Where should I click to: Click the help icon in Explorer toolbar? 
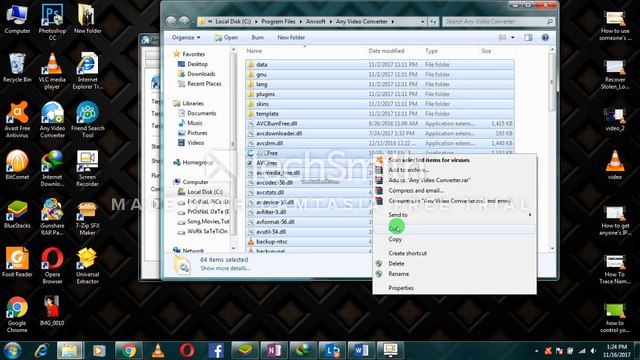click(x=545, y=38)
